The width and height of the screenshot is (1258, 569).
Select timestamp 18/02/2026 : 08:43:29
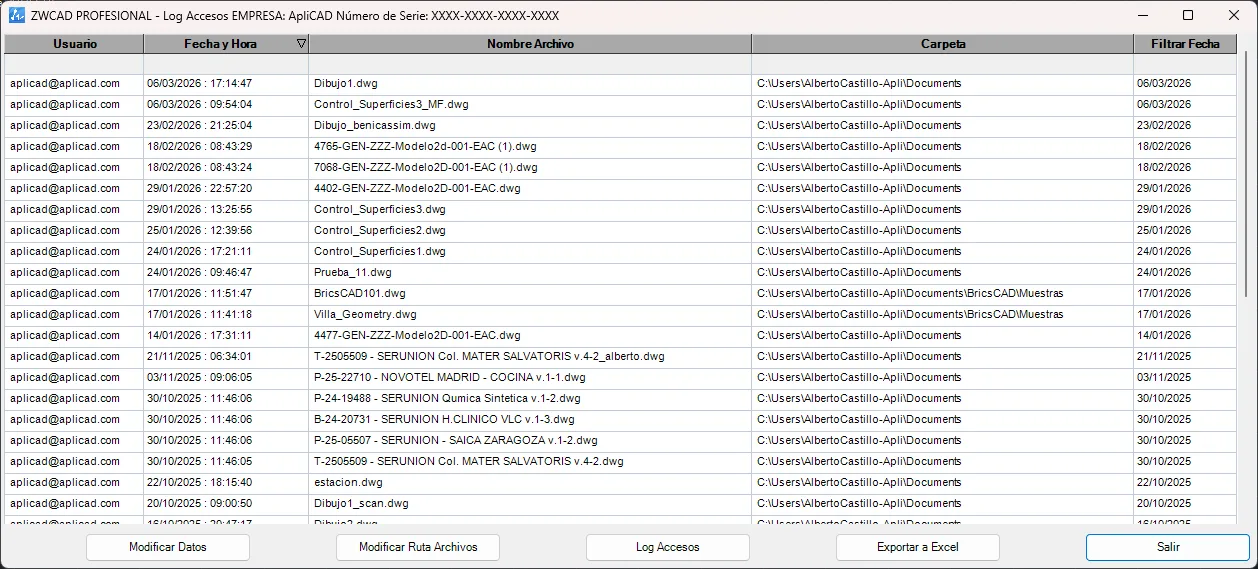[x=199, y=146]
